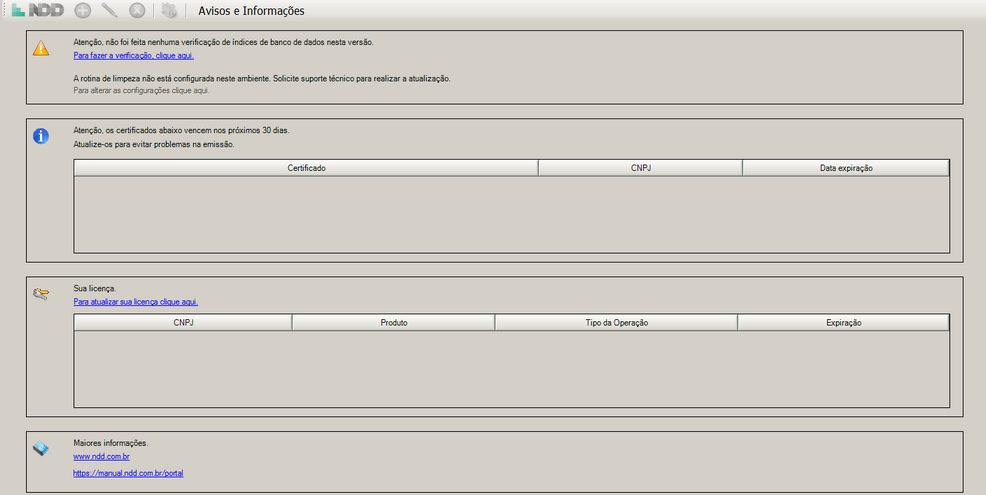Open the manual.ndd.com.br/portal link
Image resolution: width=986 pixels, height=495 pixels.
tap(128, 473)
